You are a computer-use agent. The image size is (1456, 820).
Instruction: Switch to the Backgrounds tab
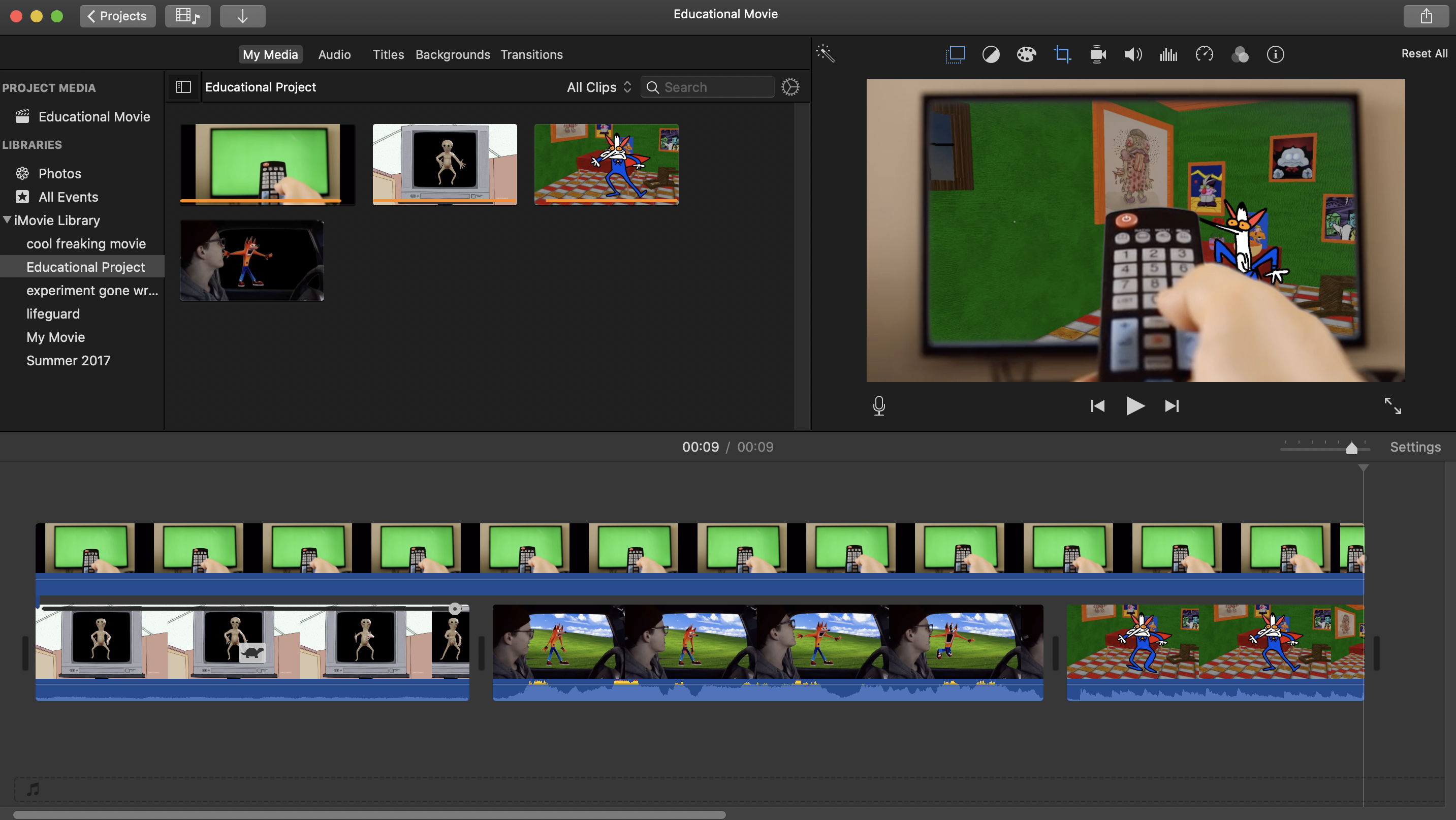coord(453,54)
